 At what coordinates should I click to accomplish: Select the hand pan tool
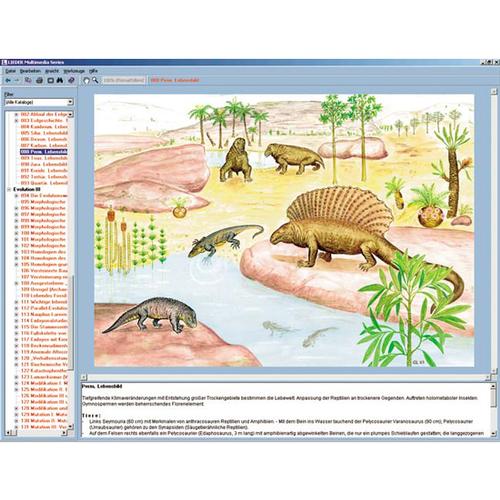pos(86,80)
